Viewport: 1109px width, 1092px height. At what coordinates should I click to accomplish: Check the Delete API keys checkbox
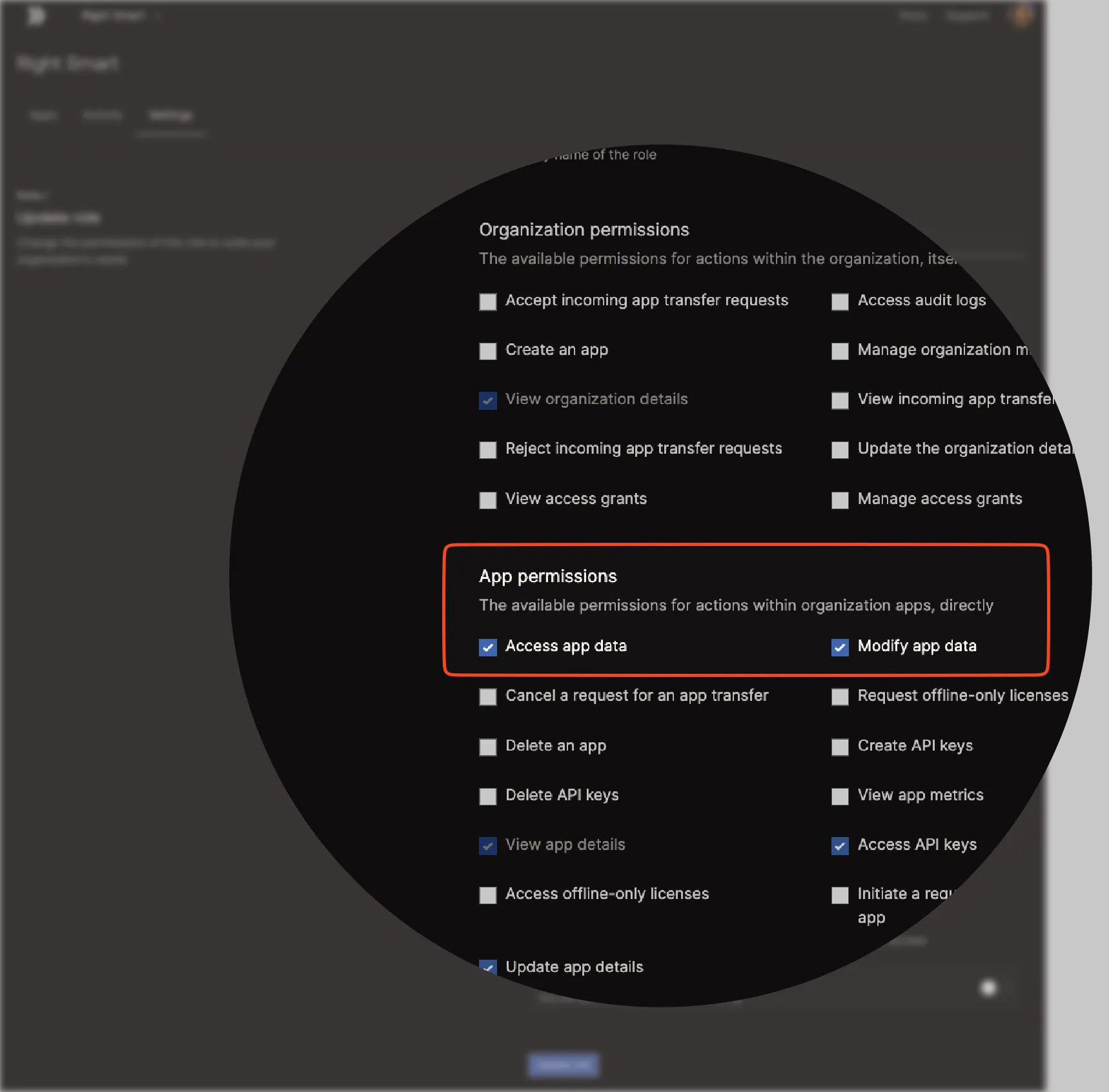(x=488, y=796)
